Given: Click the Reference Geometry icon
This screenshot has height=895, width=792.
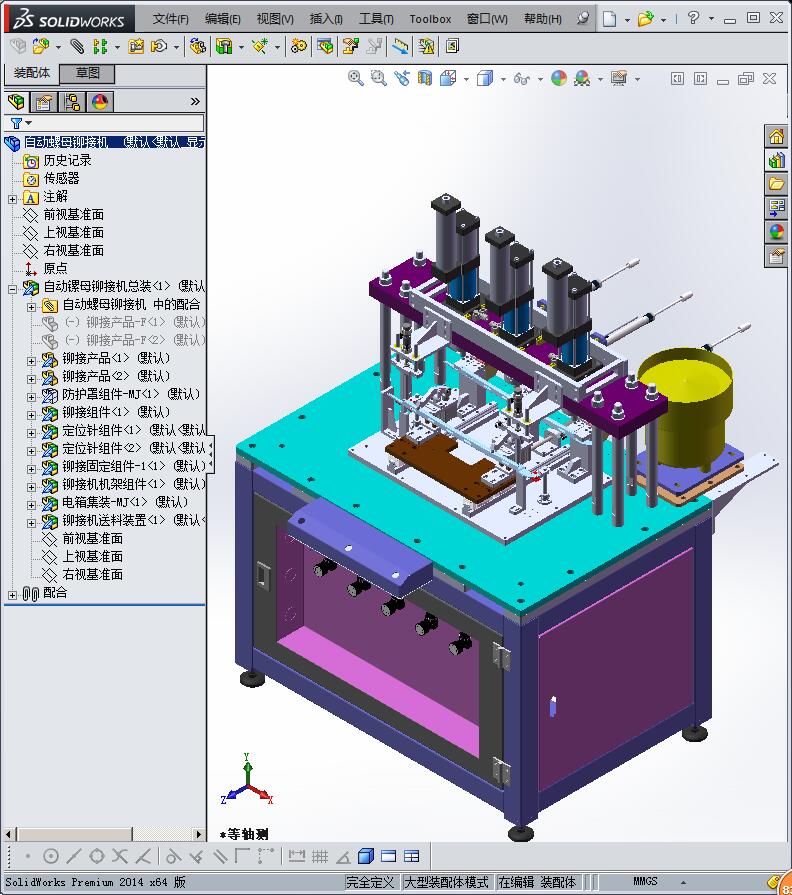Looking at the screenshot, I should [260, 46].
